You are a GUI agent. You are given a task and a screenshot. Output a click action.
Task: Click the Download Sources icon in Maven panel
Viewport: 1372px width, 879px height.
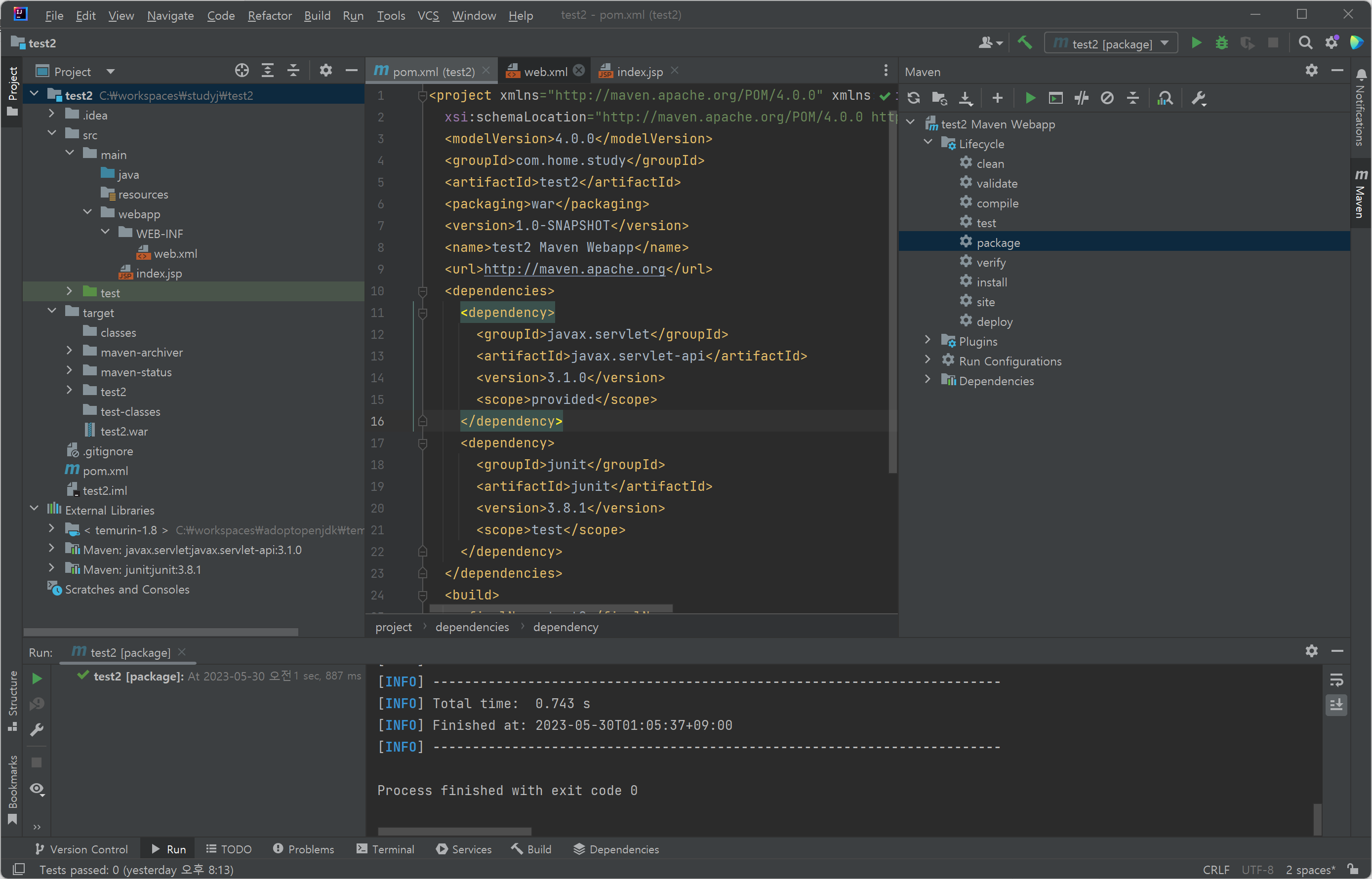pyautogui.click(x=965, y=98)
